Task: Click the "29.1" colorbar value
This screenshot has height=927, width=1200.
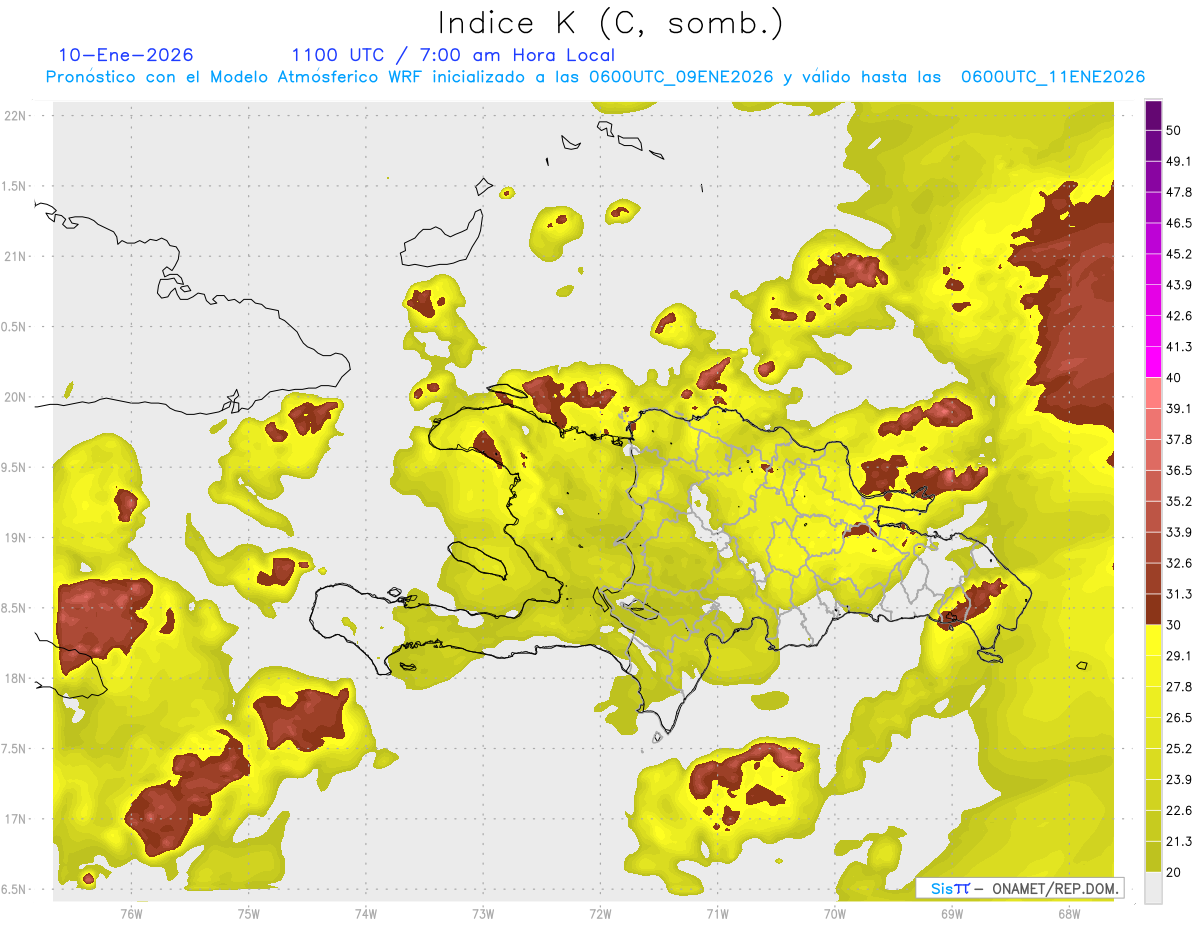Action: coord(1179,656)
